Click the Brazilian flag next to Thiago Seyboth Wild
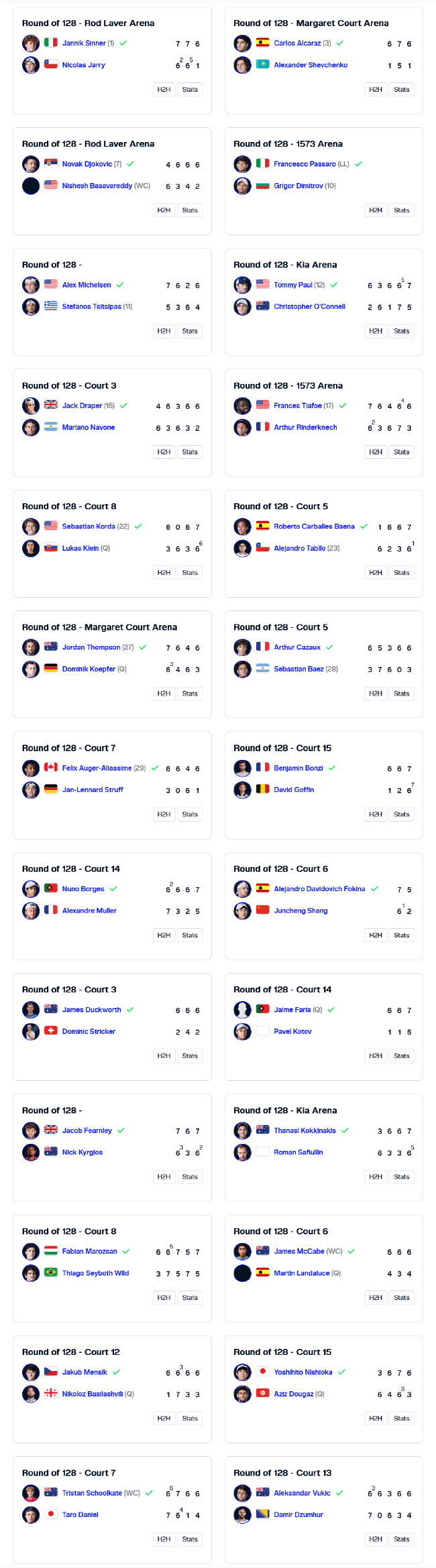 coord(50,1272)
